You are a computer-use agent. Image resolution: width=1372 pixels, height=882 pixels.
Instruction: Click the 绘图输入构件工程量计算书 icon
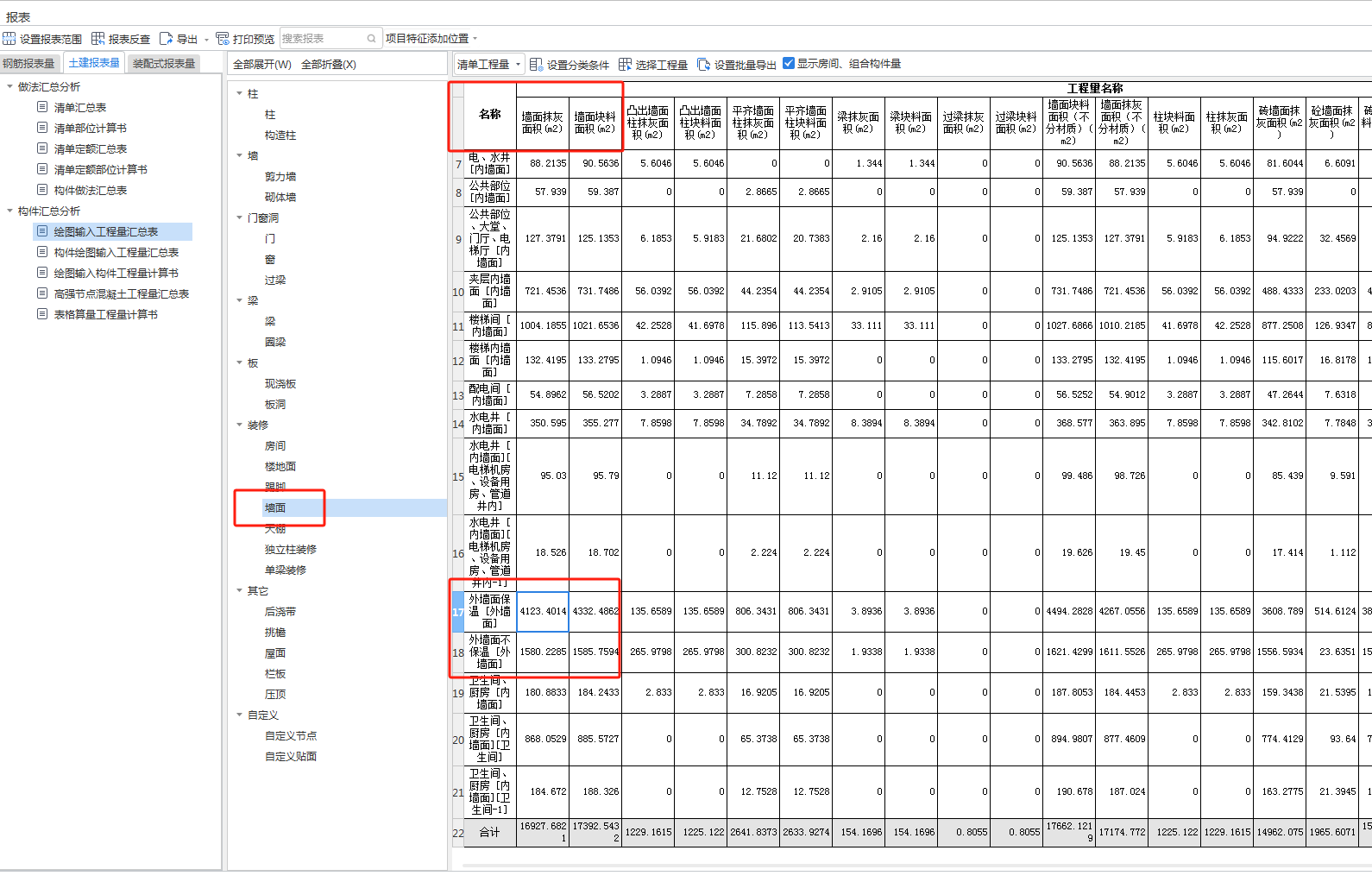coord(42,273)
